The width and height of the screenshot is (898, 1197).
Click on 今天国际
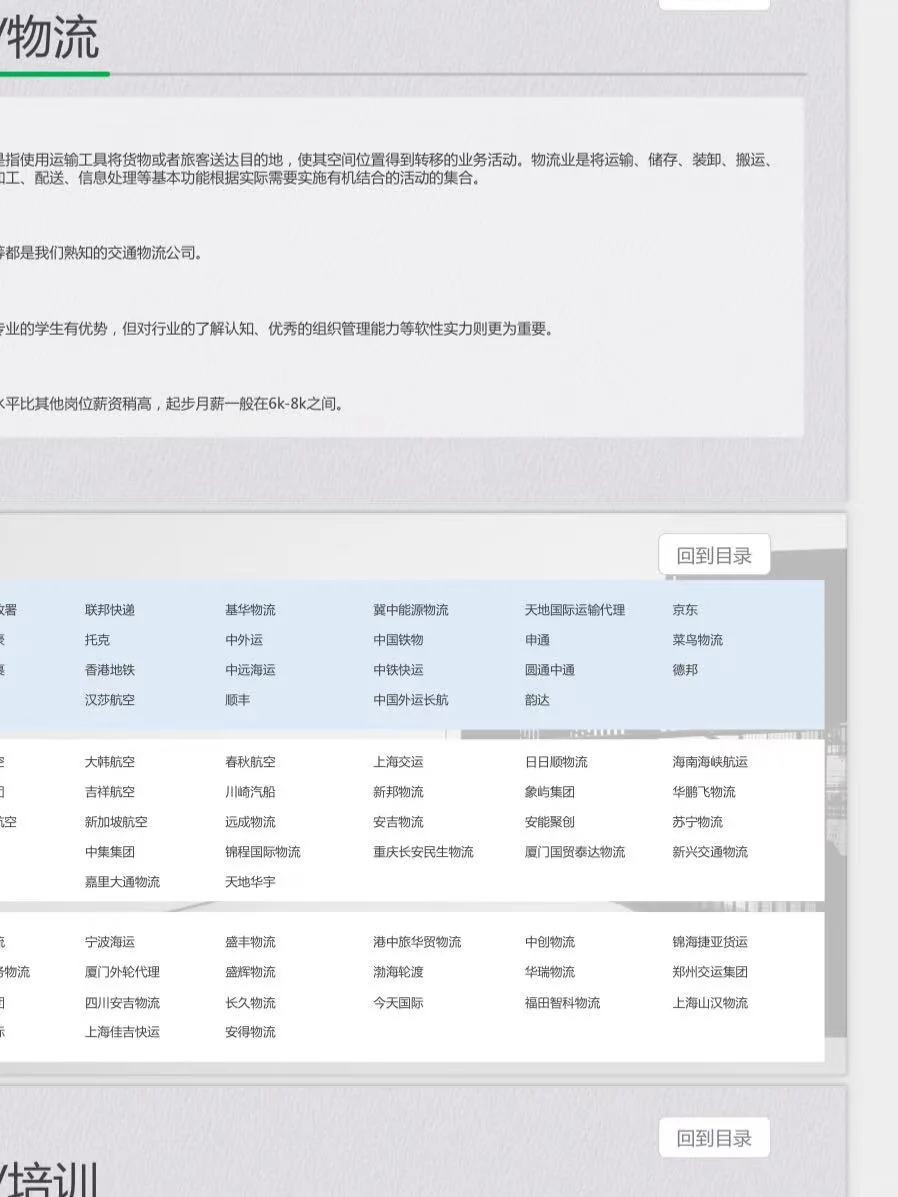click(x=399, y=1002)
